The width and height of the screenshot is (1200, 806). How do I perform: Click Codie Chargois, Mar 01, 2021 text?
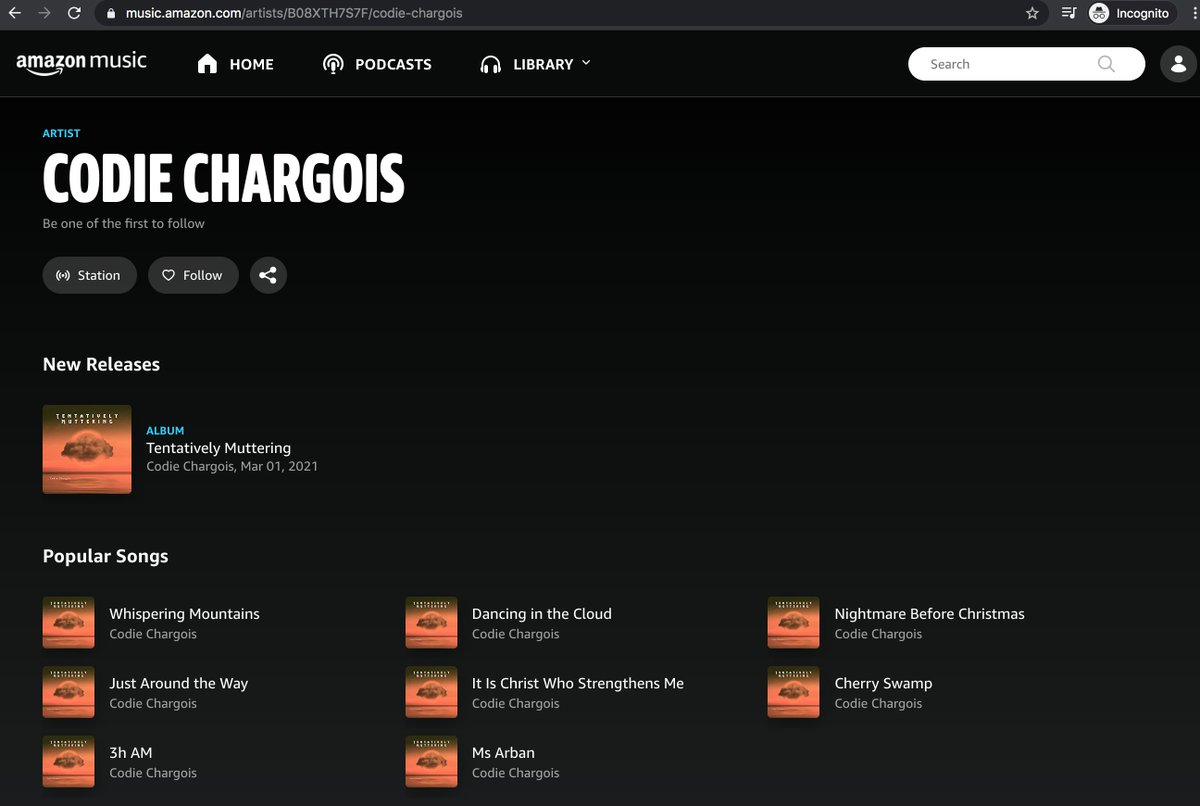[x=232, y=466]
